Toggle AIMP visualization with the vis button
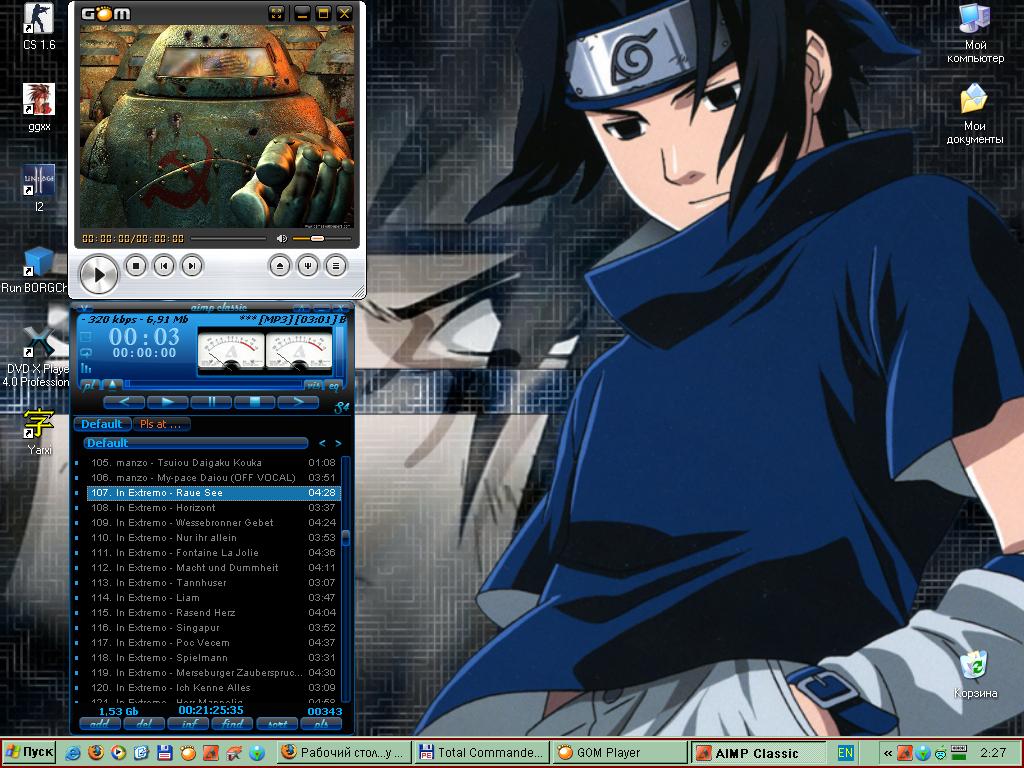 click(x=313, y=385)
